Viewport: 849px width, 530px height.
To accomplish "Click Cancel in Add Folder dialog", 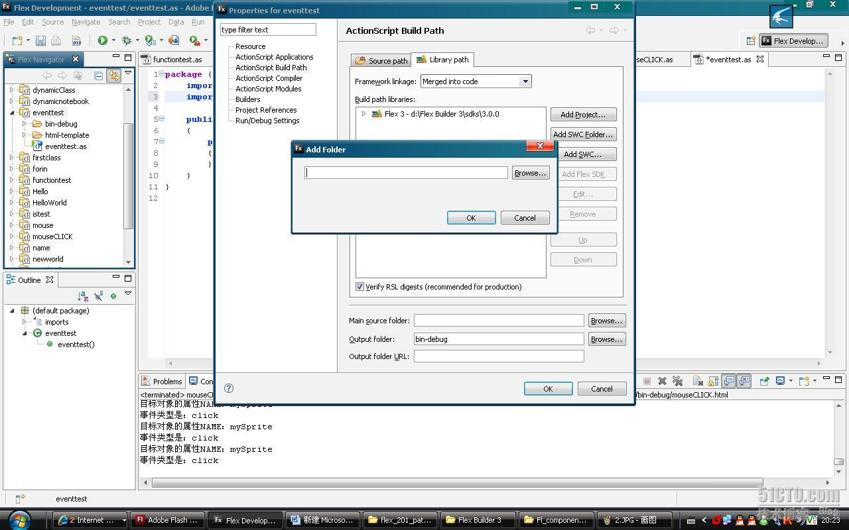I will tap(525, 218).
